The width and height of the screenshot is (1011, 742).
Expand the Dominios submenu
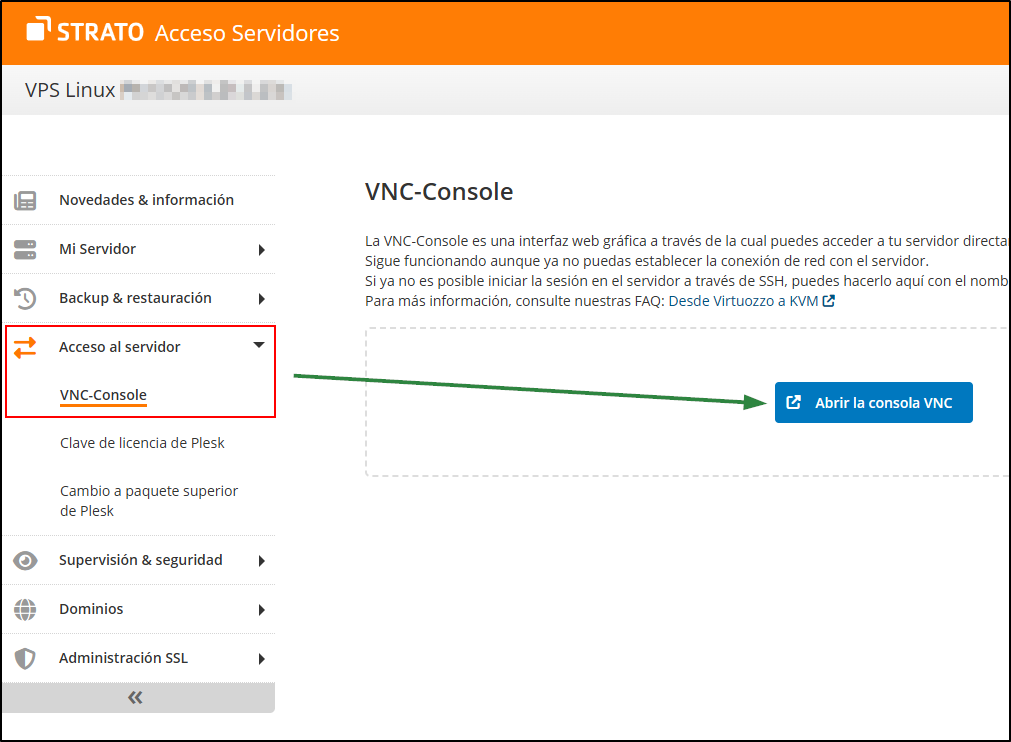point(261,609)
